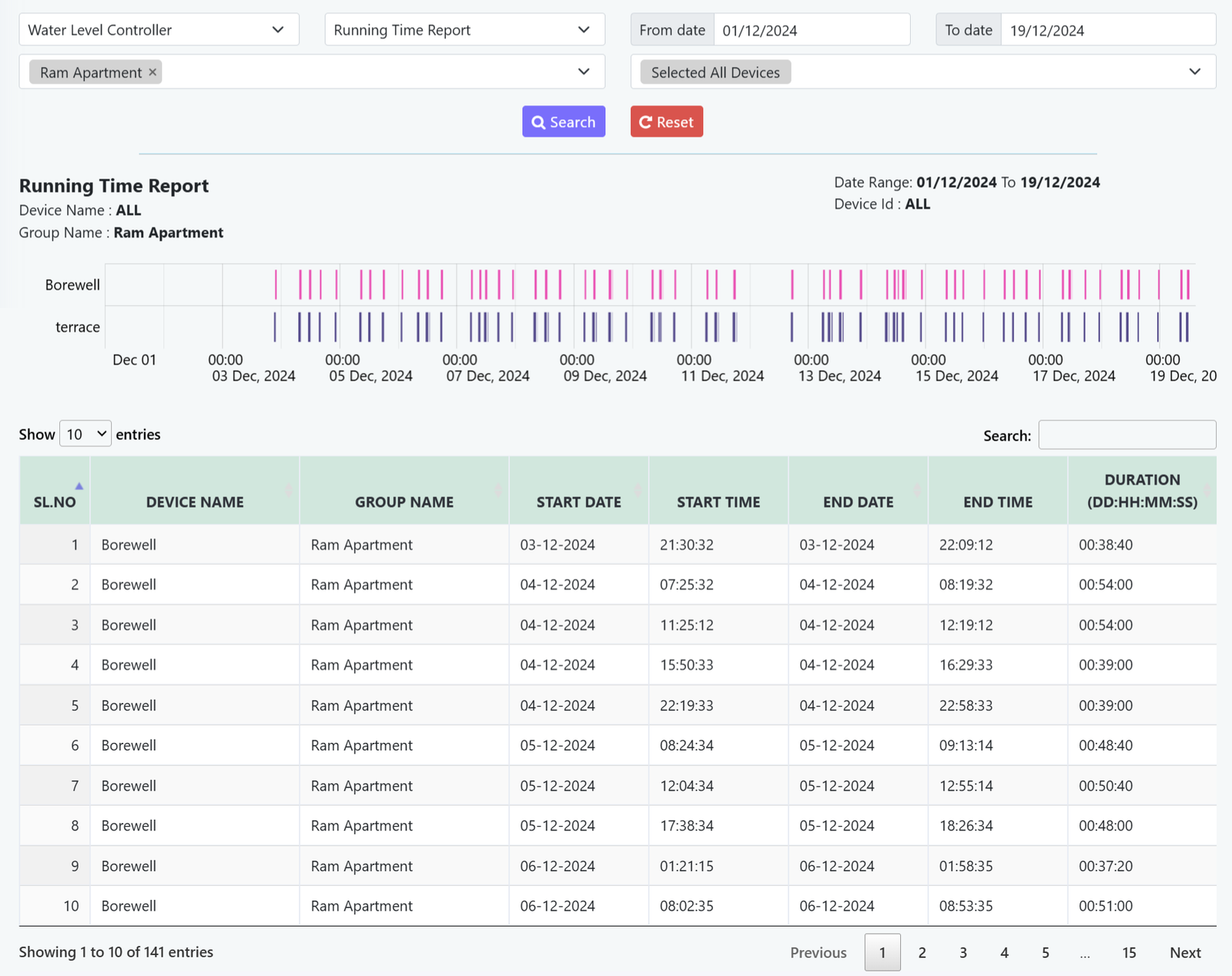Click Next in table pagination
Viewport: 1232px width, 976px height.
click(1185, 953)
